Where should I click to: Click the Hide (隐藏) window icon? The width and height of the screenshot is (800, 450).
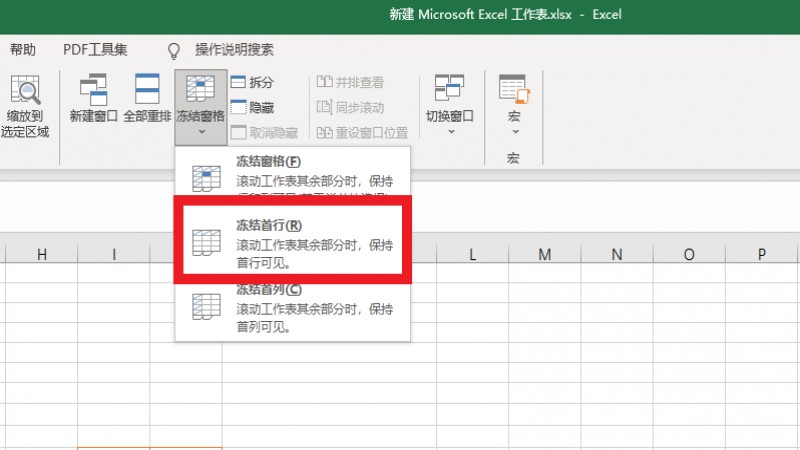point(239,107)
